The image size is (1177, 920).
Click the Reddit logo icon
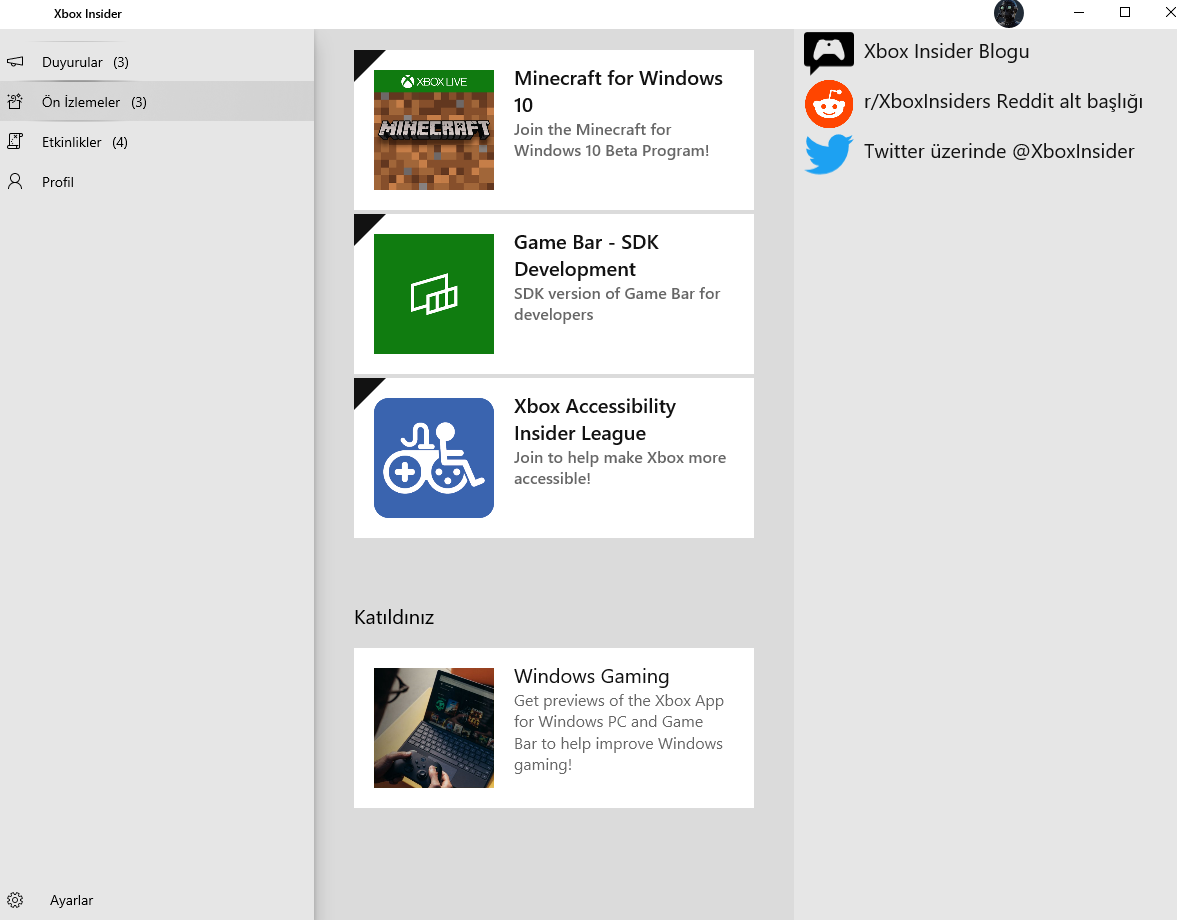click(x=829, y=104)
